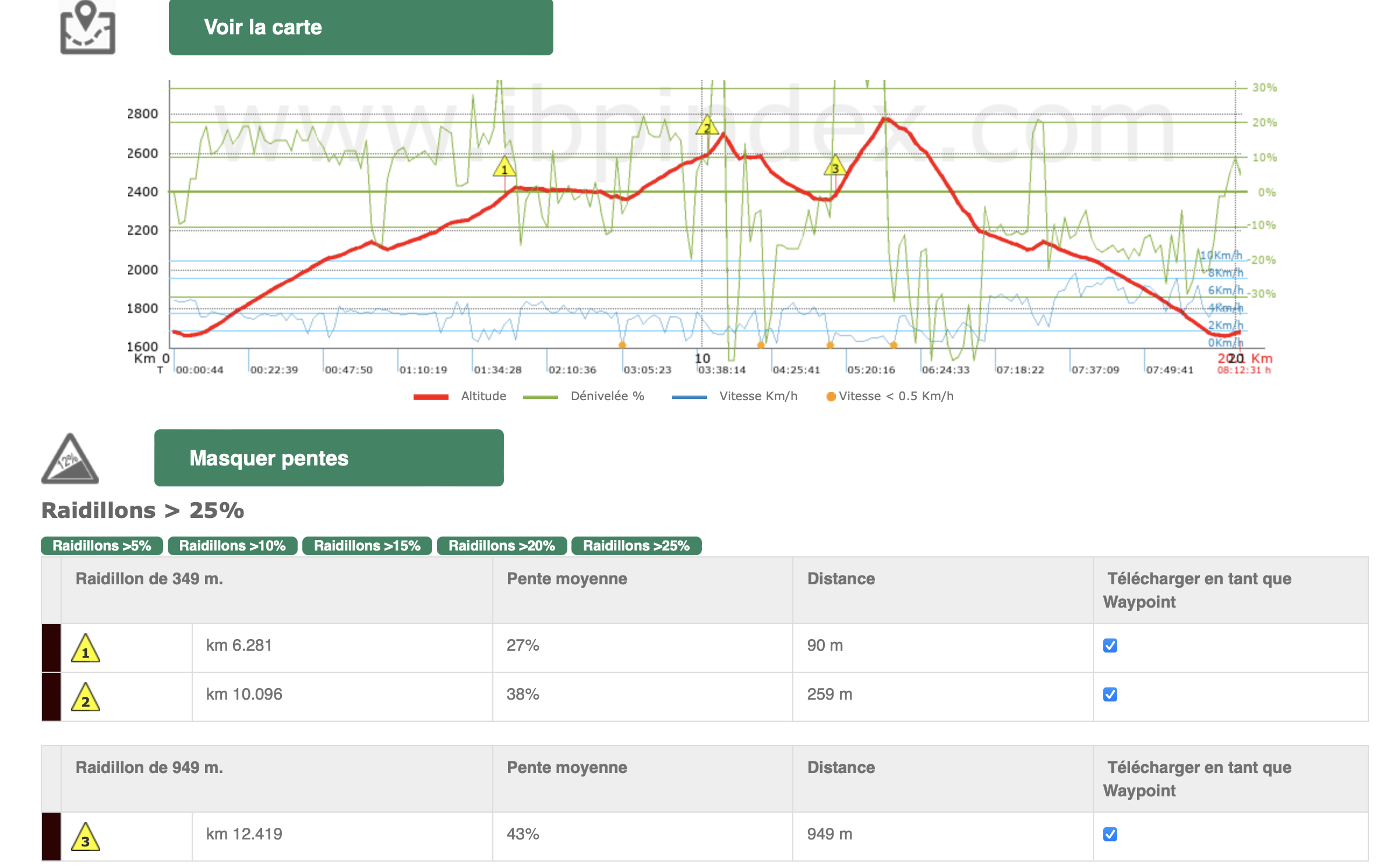Switch to Raidillons >5% tab
1391x868 pixels.
(x=102, y=546)
